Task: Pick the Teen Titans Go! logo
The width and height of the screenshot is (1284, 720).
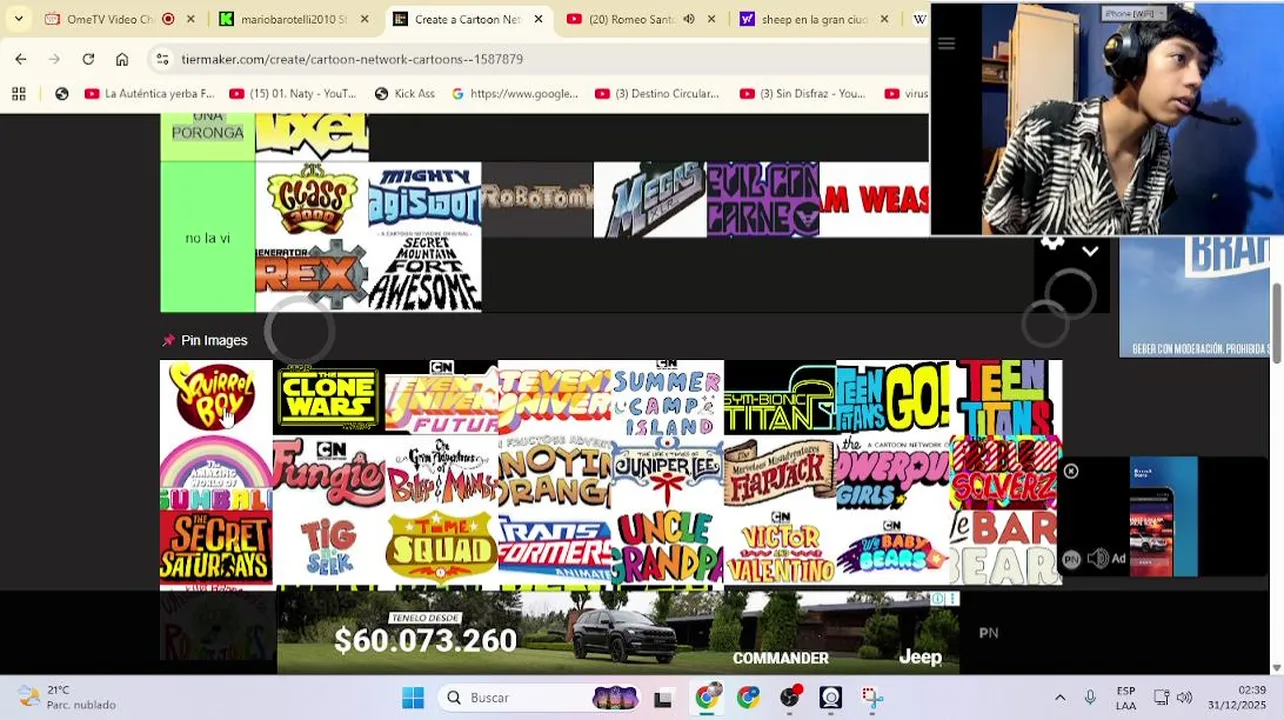Action: click(x=893, y=397)
